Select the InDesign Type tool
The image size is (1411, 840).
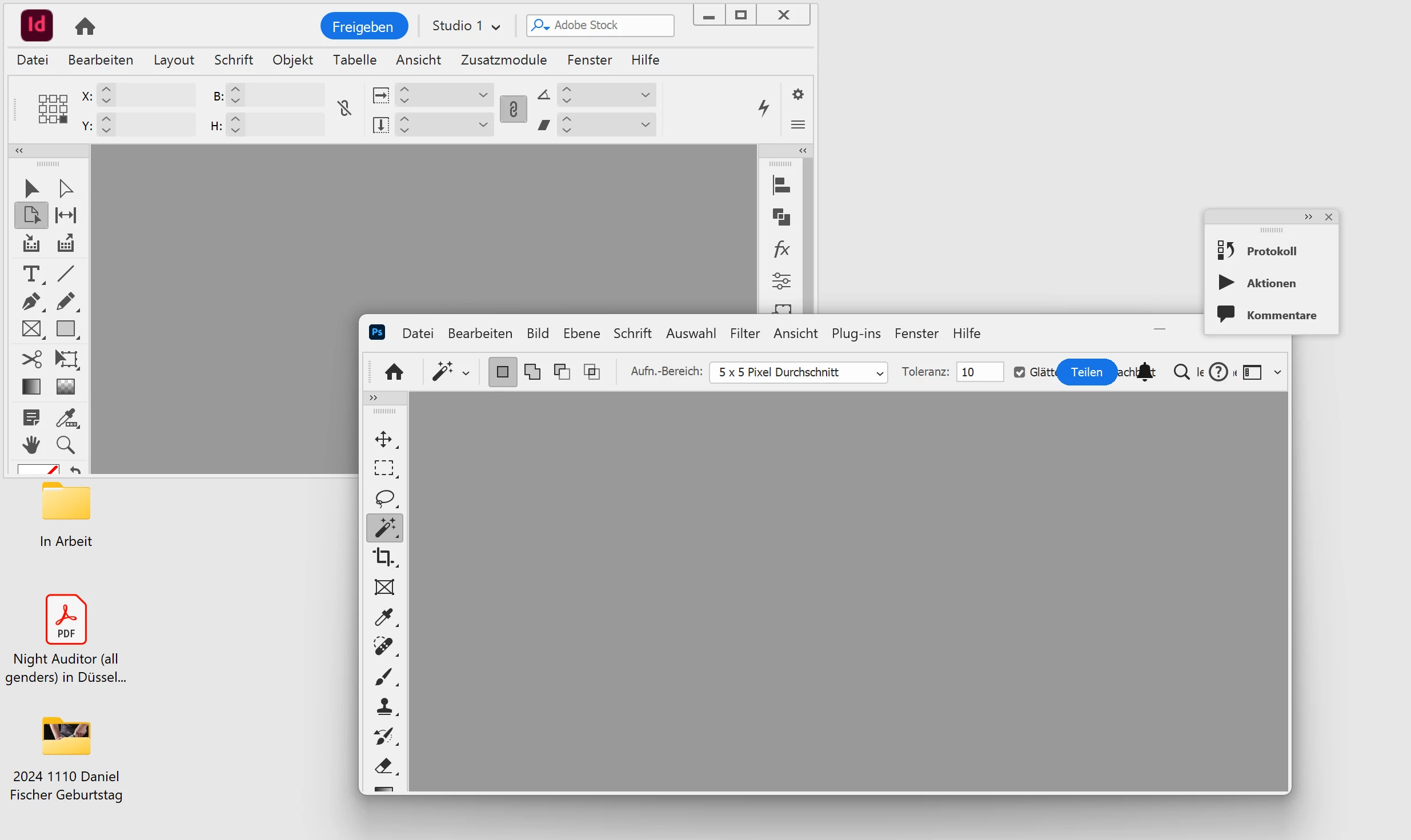31,274
